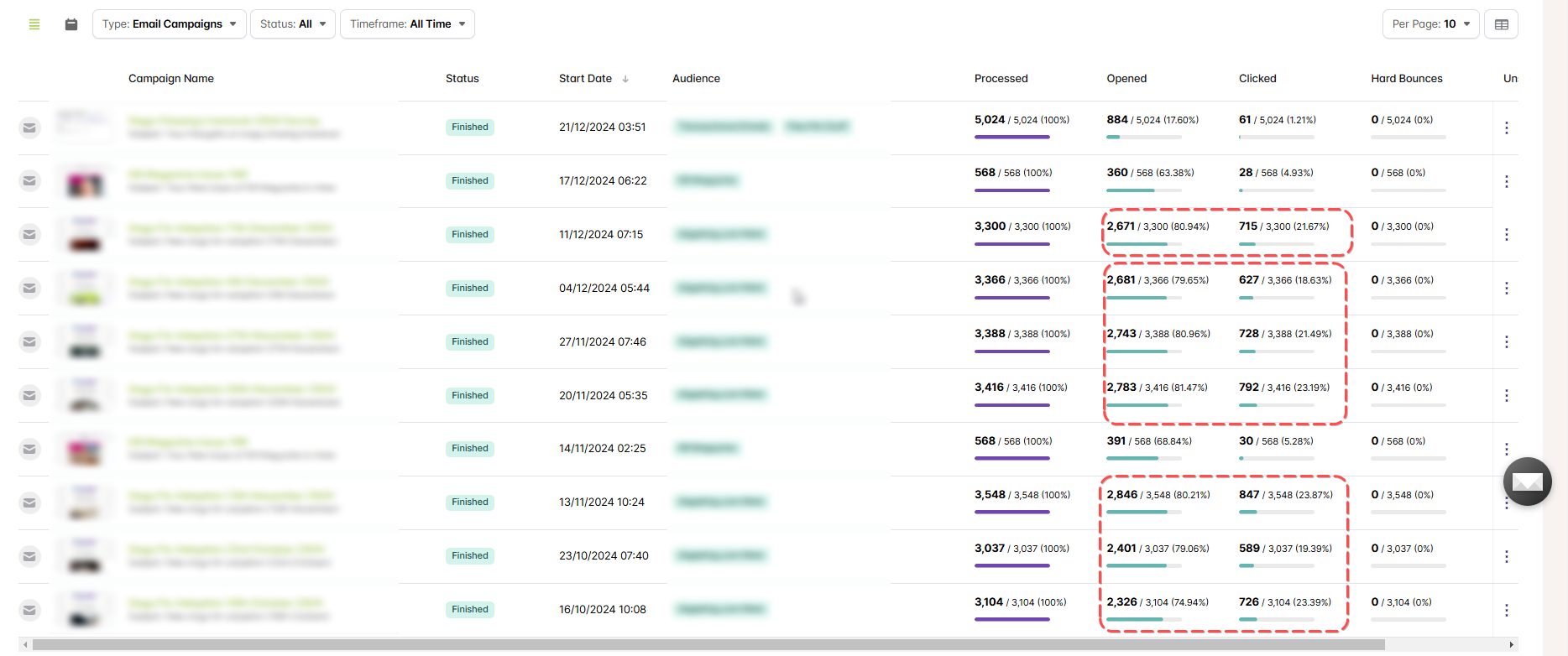Click Finished status badge for 23/10/2024 07:40

point(470,556)
